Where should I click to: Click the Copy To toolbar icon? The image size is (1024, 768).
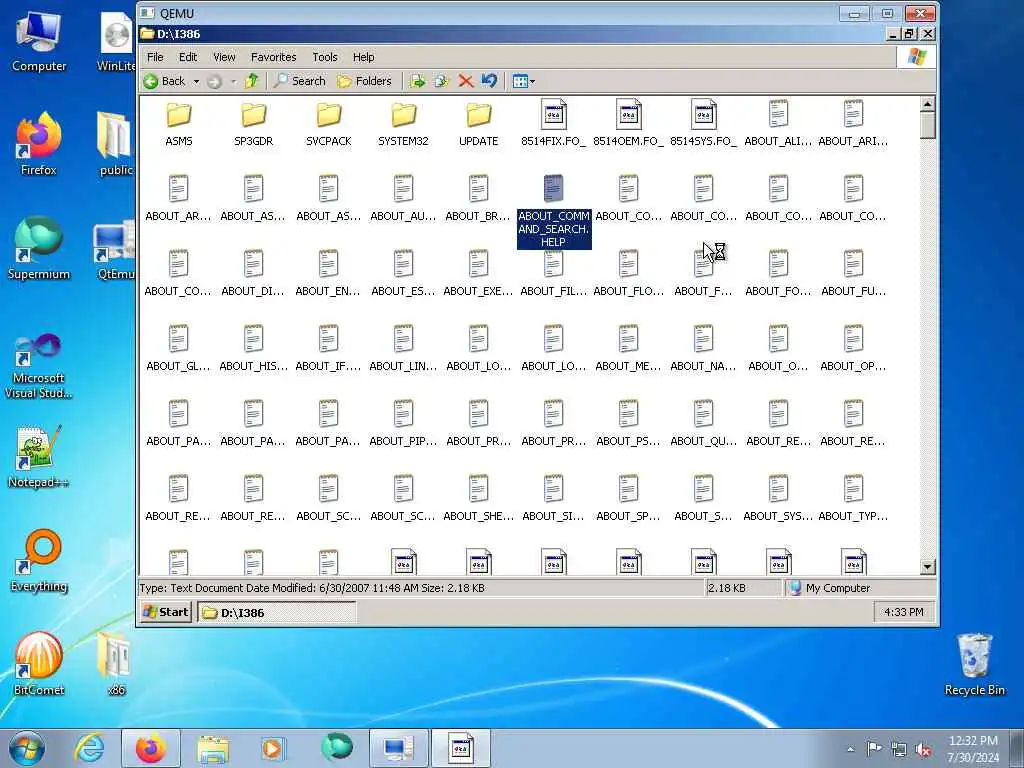[441, 81]
